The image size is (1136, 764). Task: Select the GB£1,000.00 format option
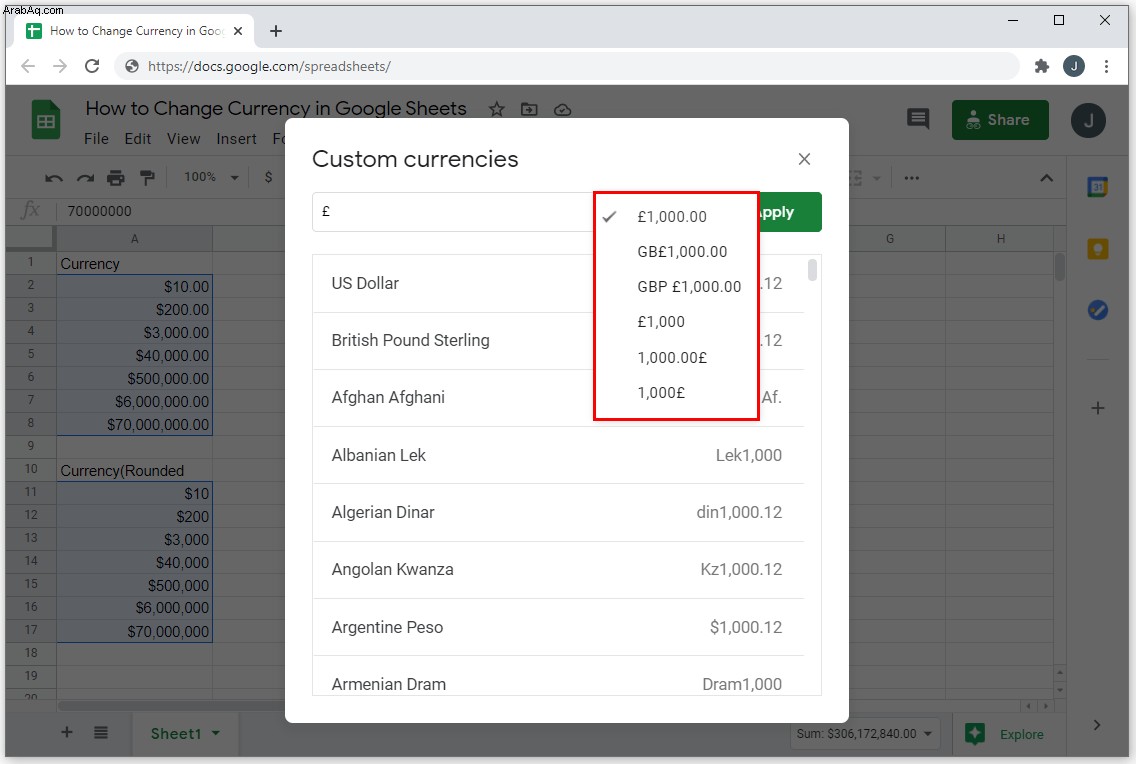click(676, 252)
